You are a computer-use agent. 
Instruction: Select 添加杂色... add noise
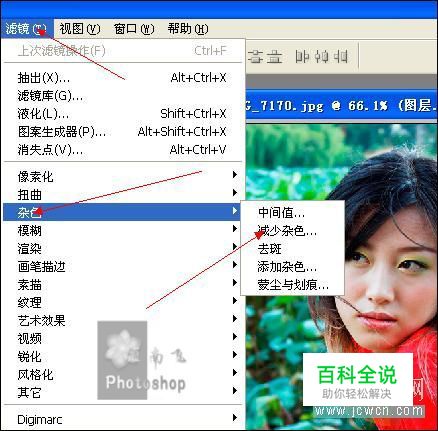click(x=292, y=266)
